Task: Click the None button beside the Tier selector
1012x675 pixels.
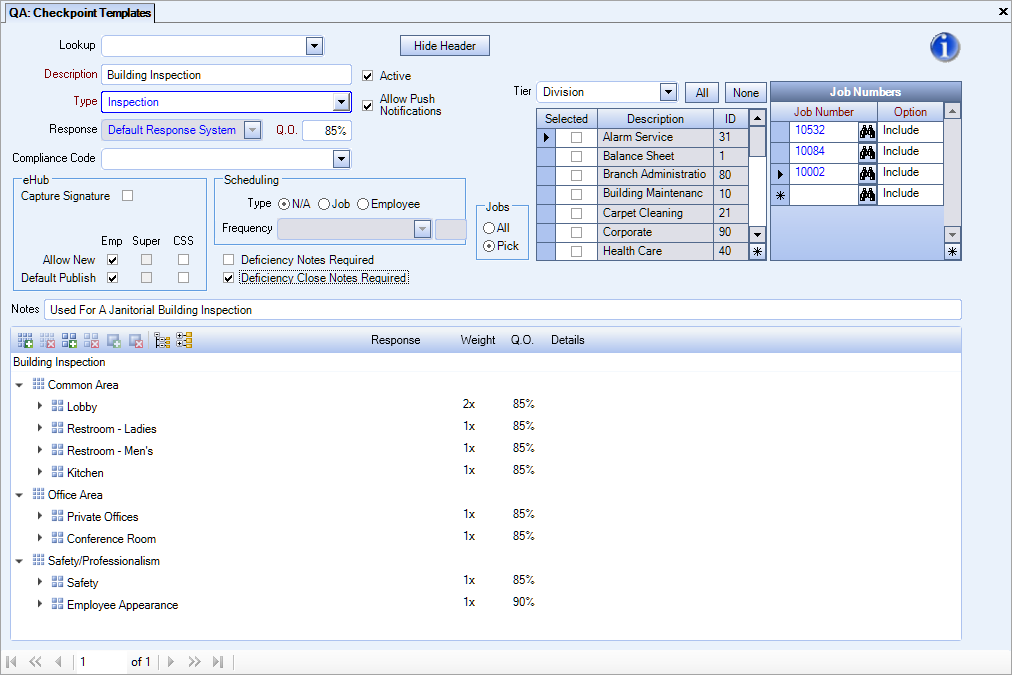Action: point(745,91)
